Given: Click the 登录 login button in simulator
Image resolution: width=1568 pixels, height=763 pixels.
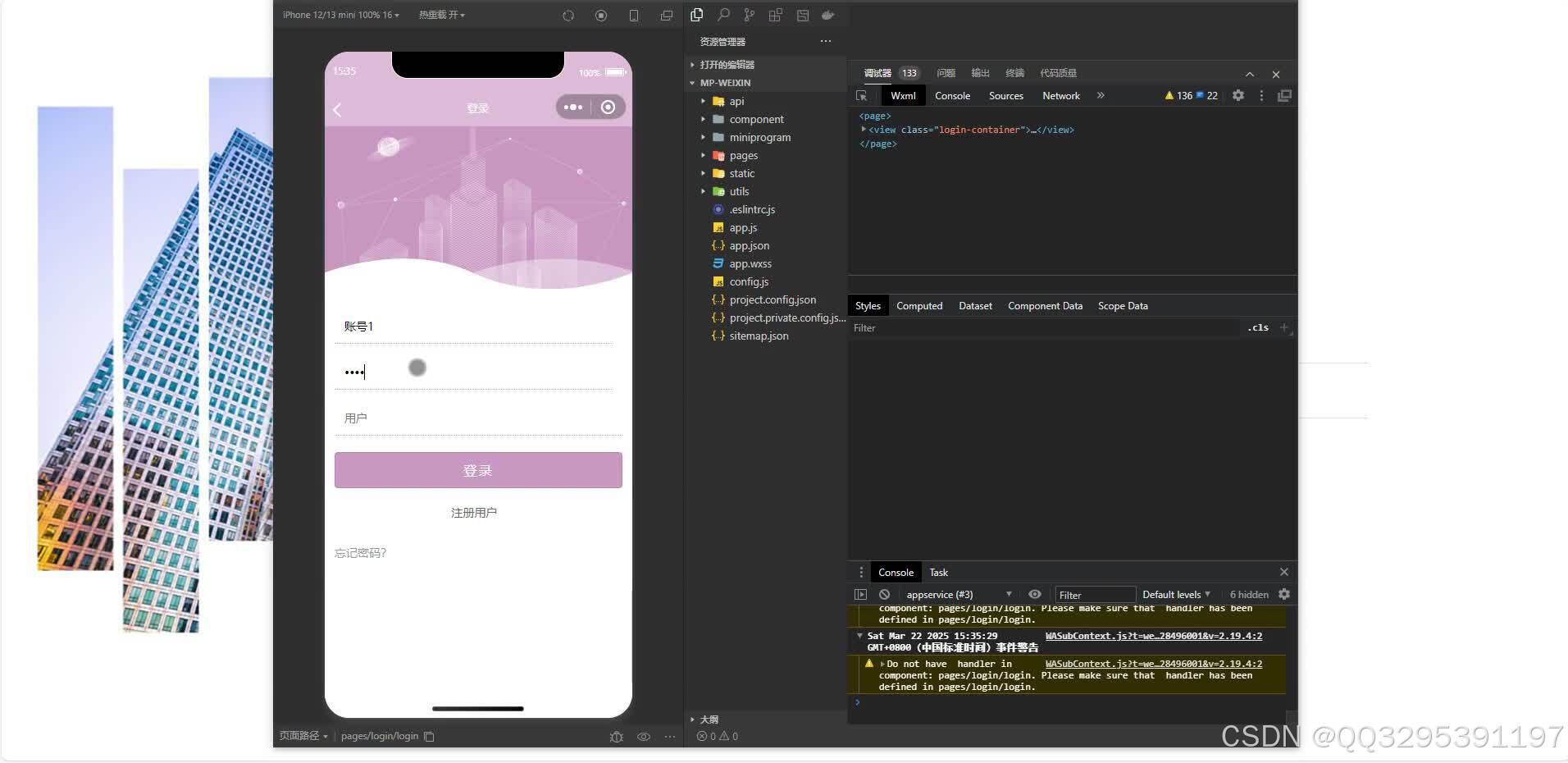Looking at the screenshot, I should (477, 470).
